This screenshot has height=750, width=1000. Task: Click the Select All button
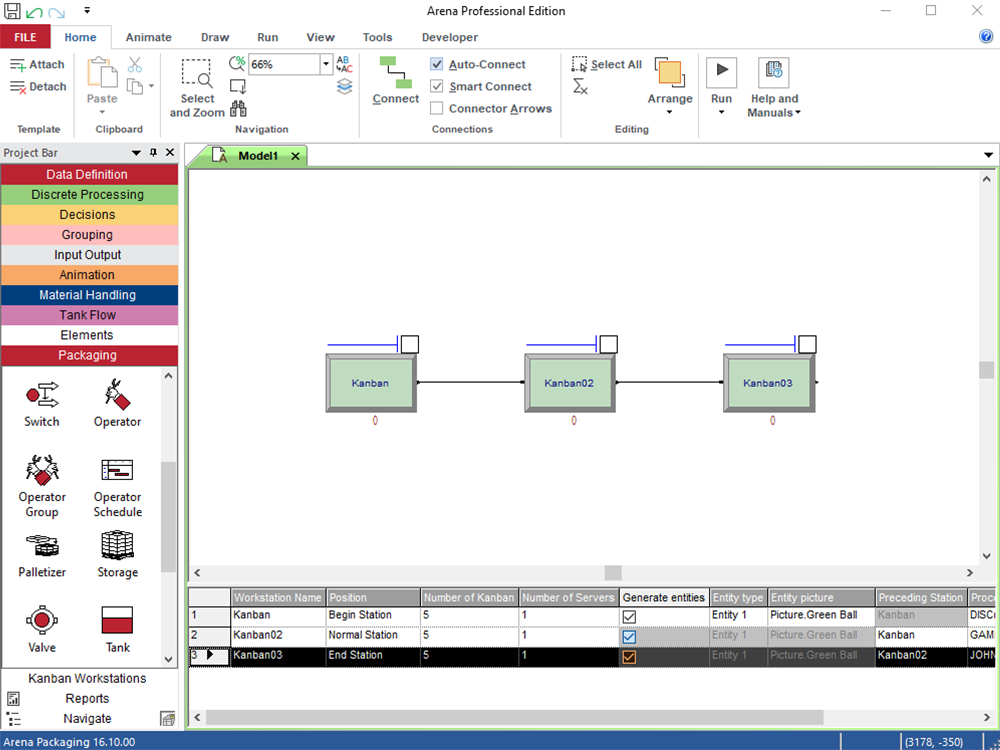607,64
